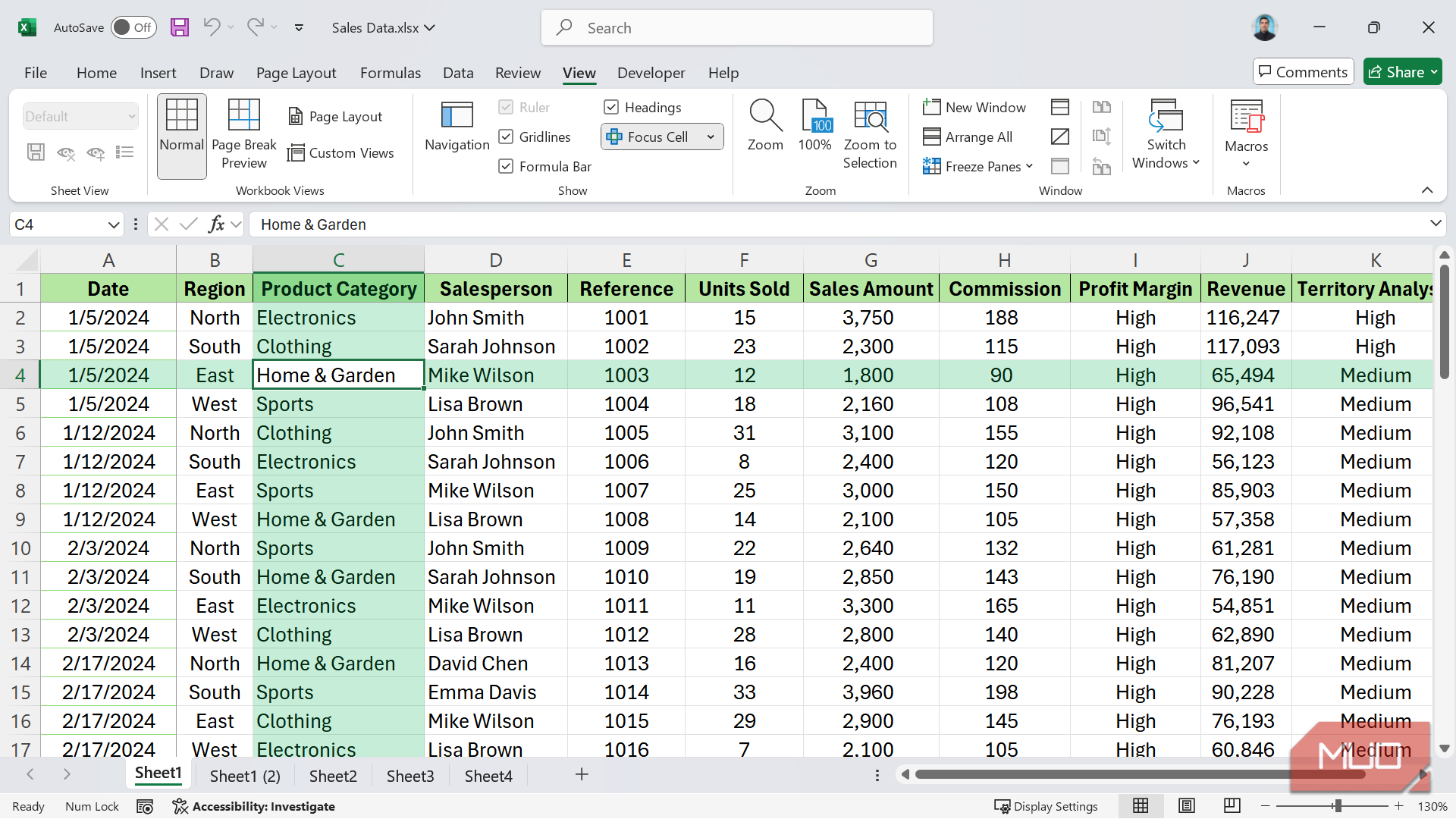
Task: Expand Switch Windows menu
Action: coord(1196,162)
